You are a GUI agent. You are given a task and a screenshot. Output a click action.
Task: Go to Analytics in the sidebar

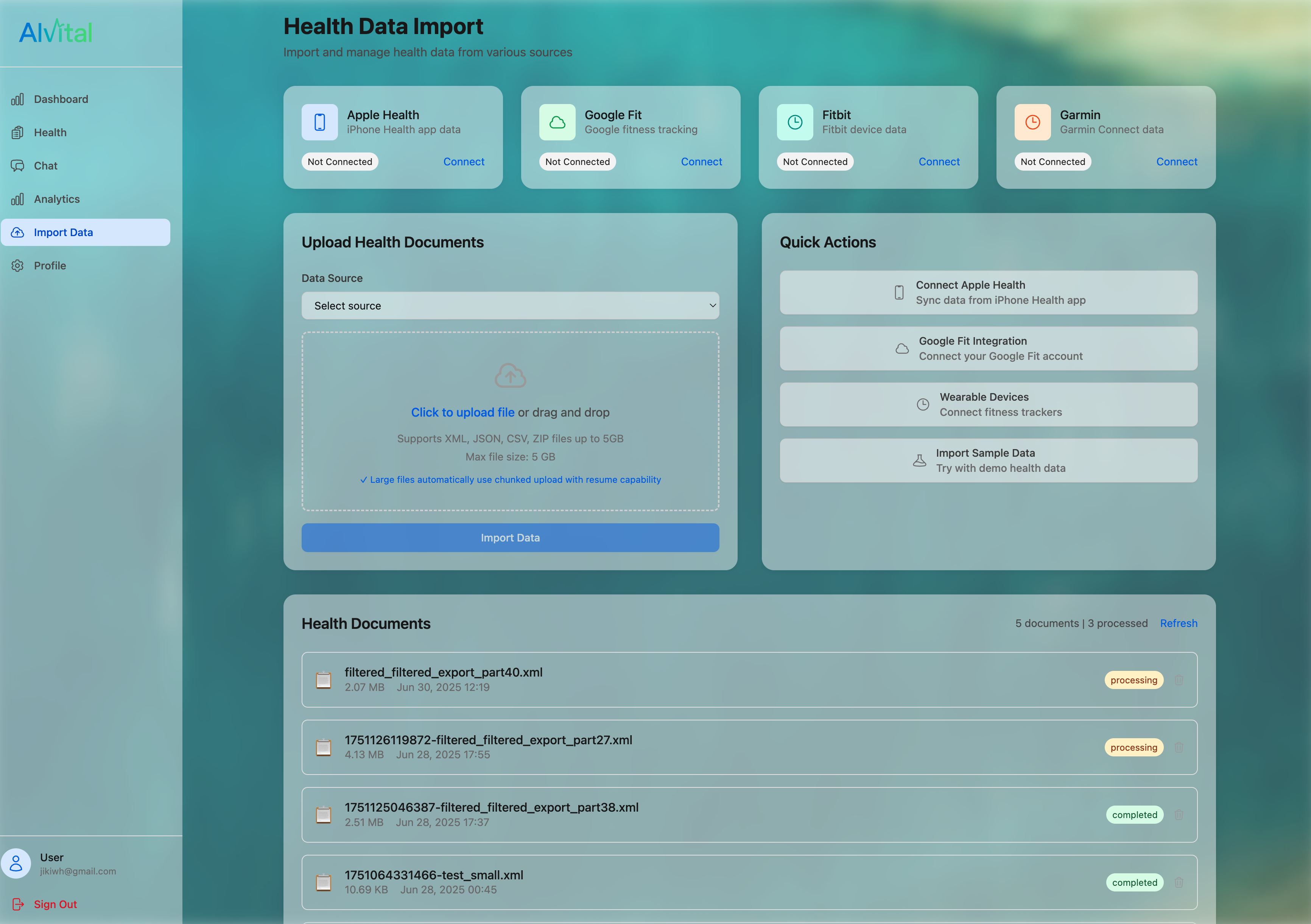[x=56, y=199]
